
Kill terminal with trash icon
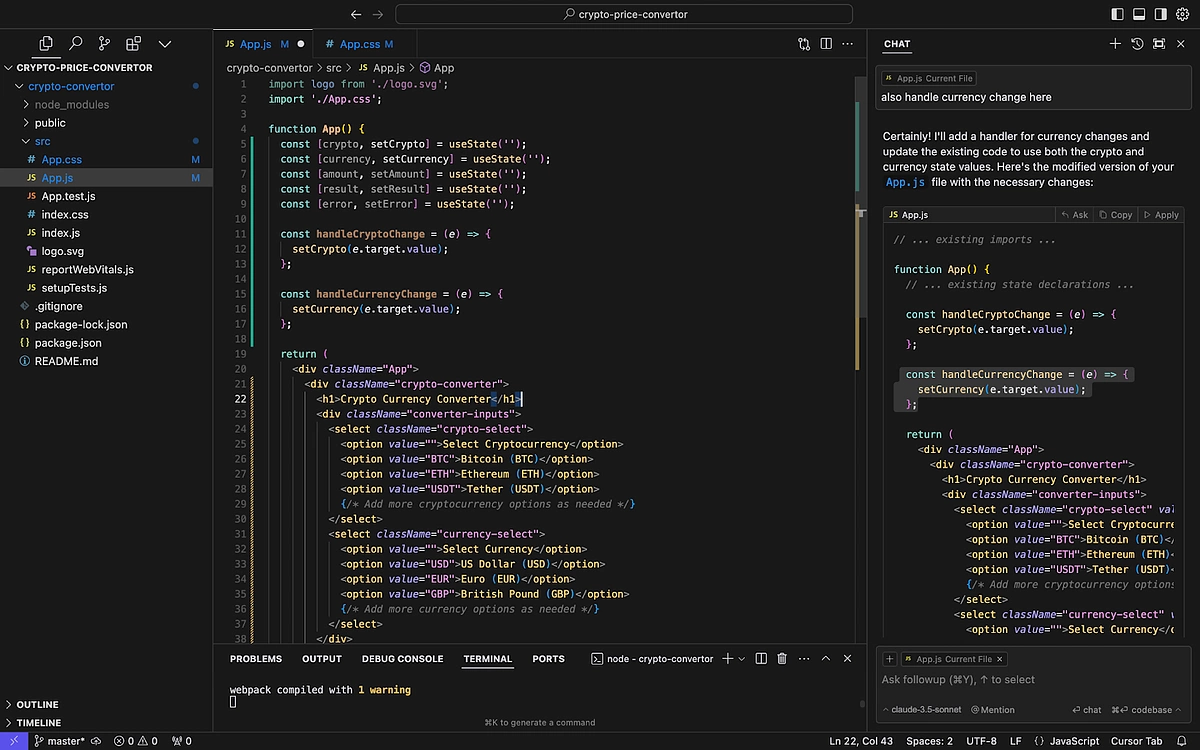coord(782,659)
